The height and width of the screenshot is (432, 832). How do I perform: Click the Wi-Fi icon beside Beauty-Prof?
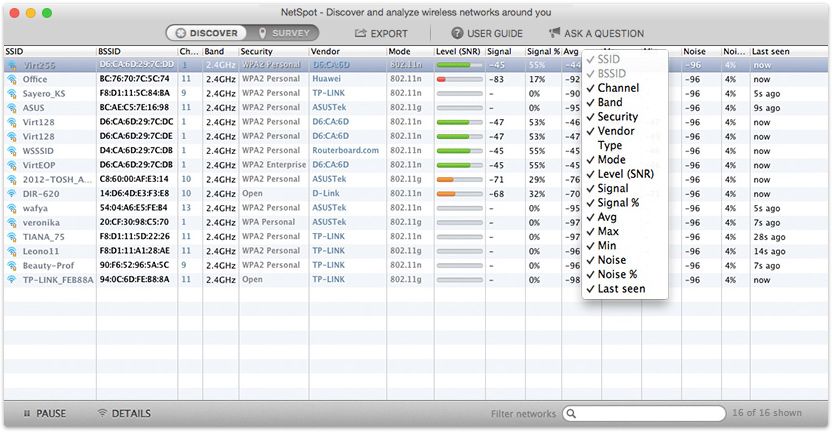coord(12,265)
